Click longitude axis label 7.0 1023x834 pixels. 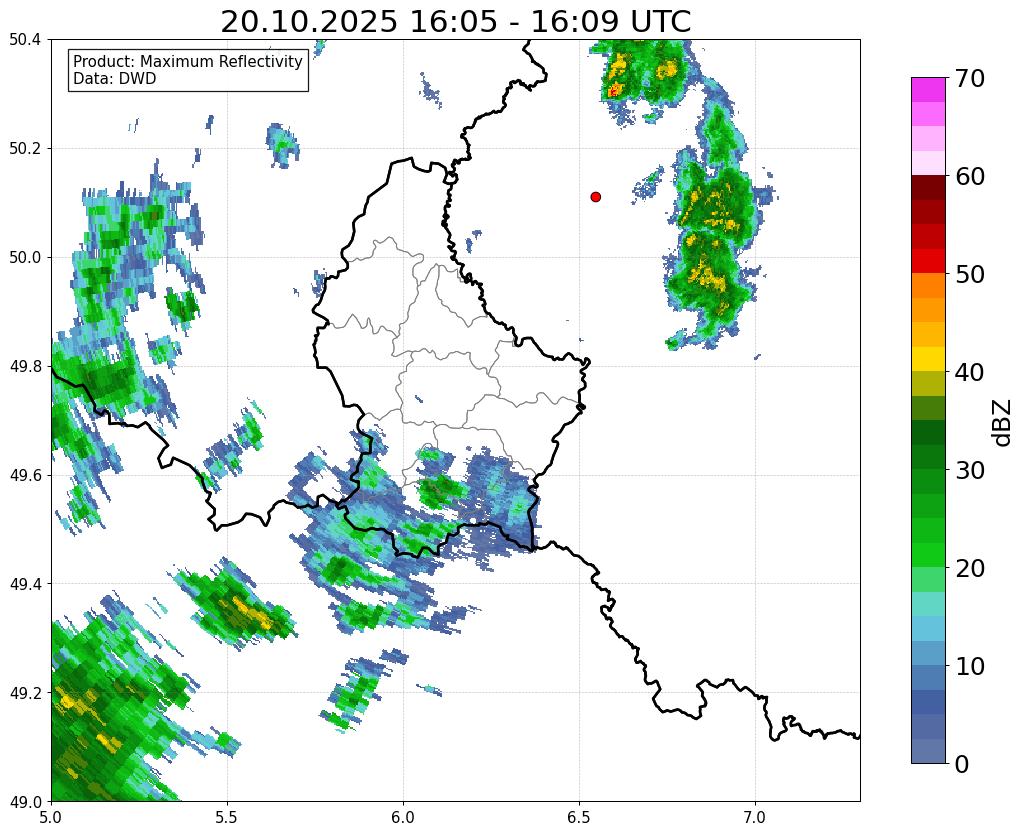pos(756,817)
